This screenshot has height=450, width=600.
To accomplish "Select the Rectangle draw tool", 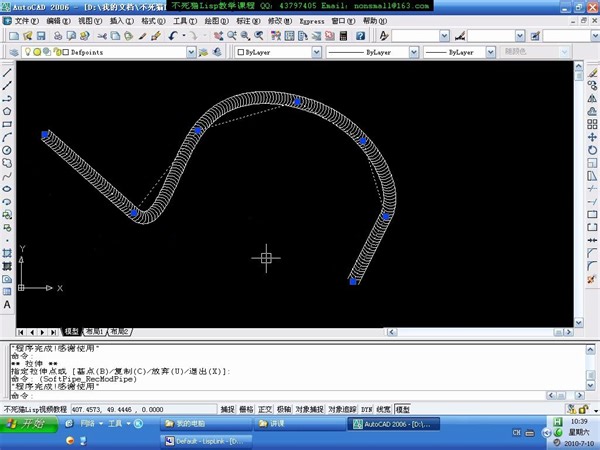I will (7, 124).
